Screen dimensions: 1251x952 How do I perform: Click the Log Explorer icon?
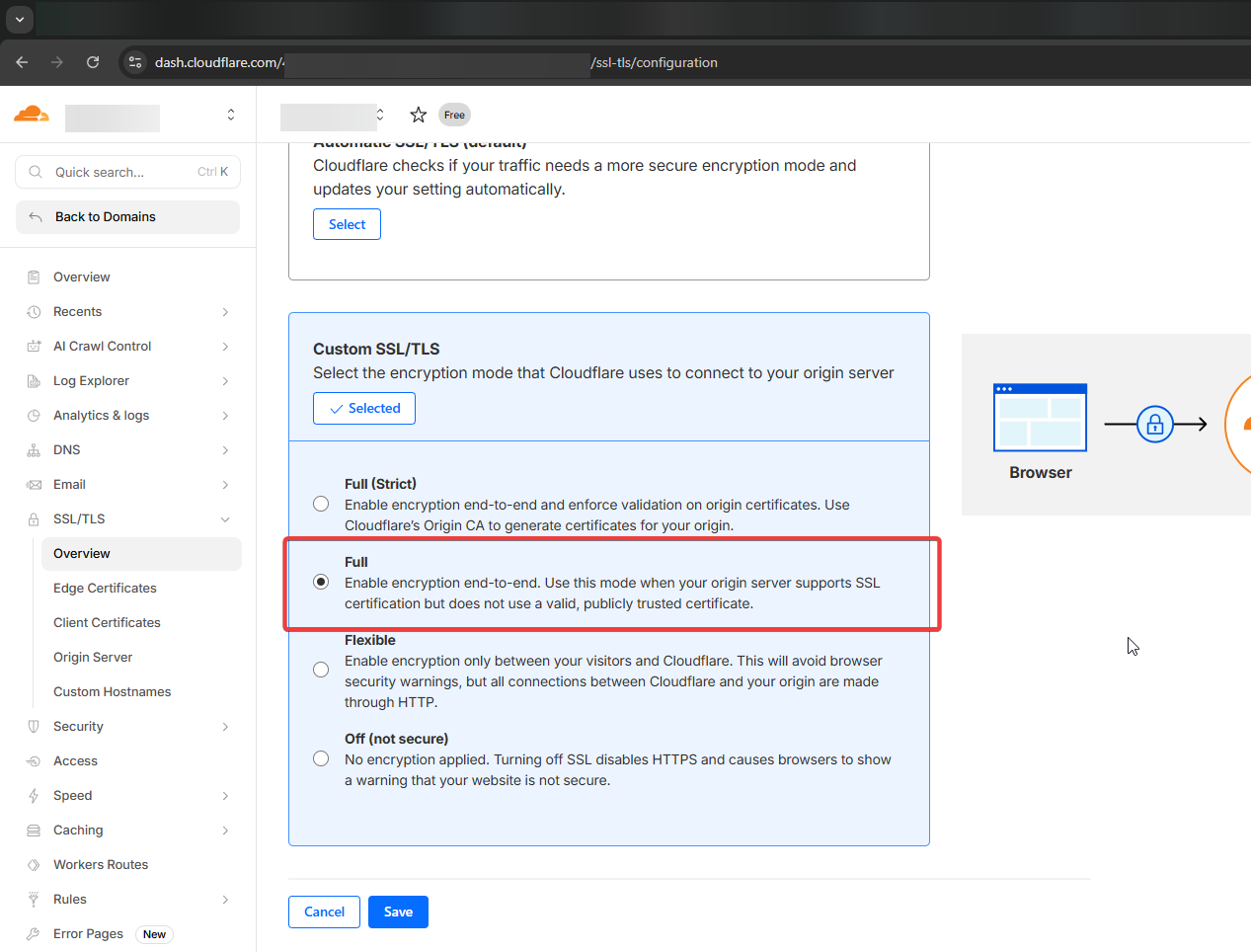[x=34, y=381]
